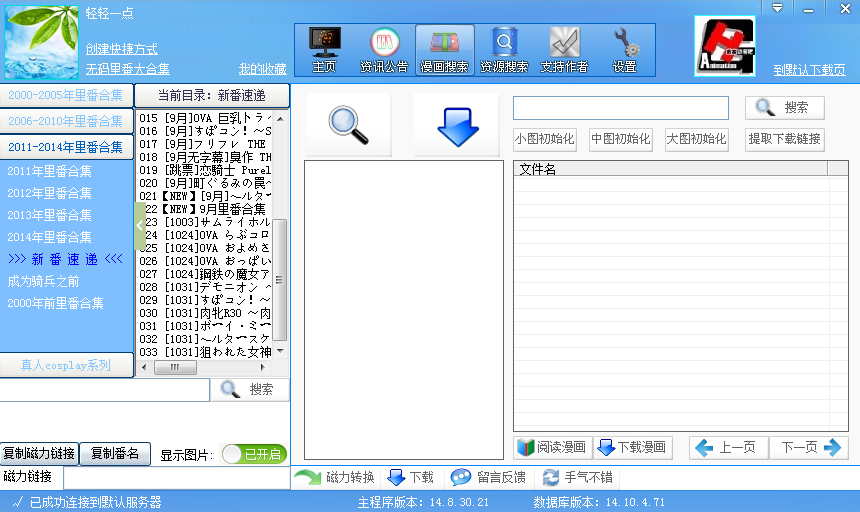Open 支持作者 support author

[x=564, y=50]
